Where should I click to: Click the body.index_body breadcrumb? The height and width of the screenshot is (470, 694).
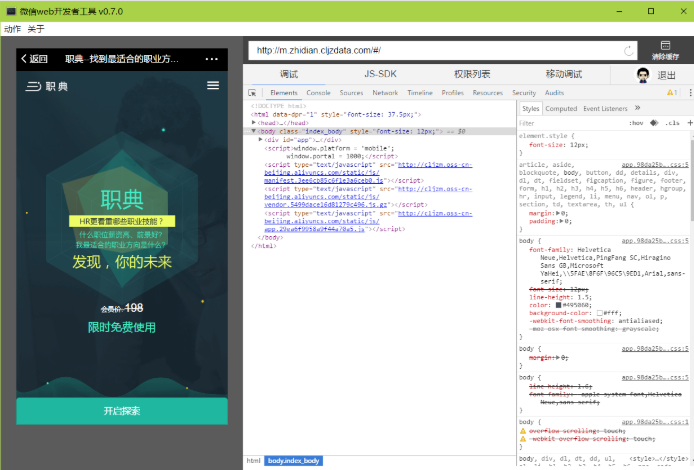coord(293,461)
